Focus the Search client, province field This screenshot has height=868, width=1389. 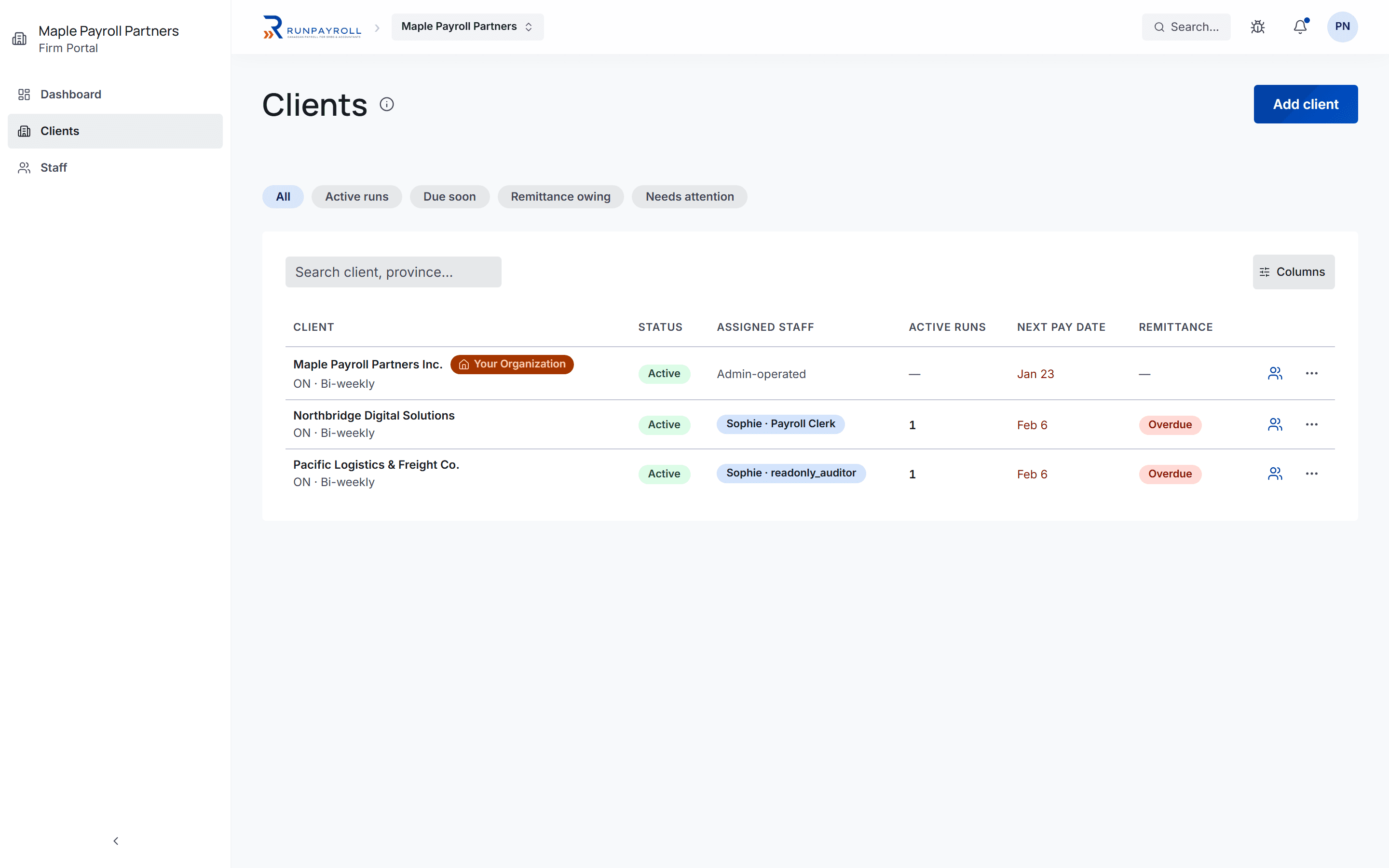tap(393, 272)
